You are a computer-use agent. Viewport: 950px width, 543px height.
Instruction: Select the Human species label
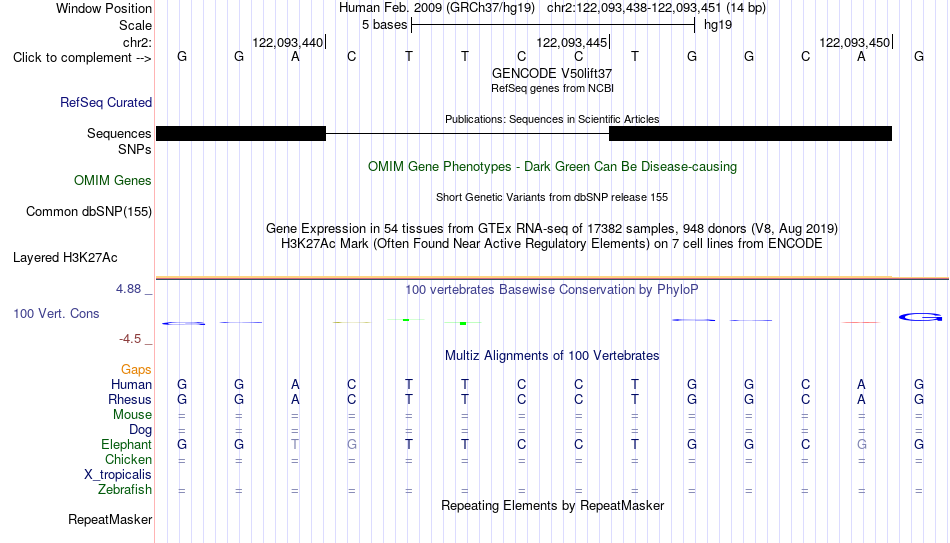click(131, 385)
